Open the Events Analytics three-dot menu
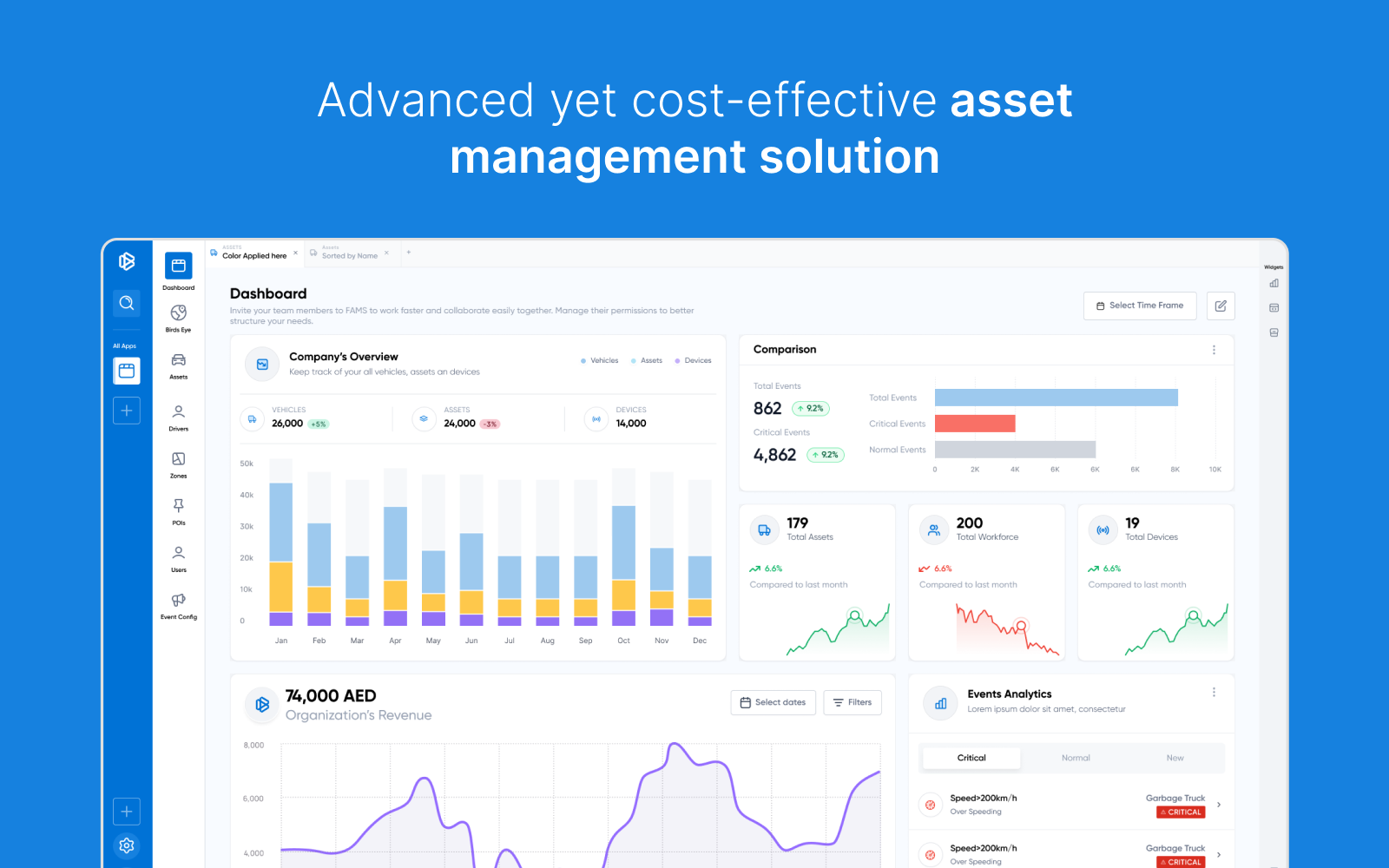 click(1214, 692)
